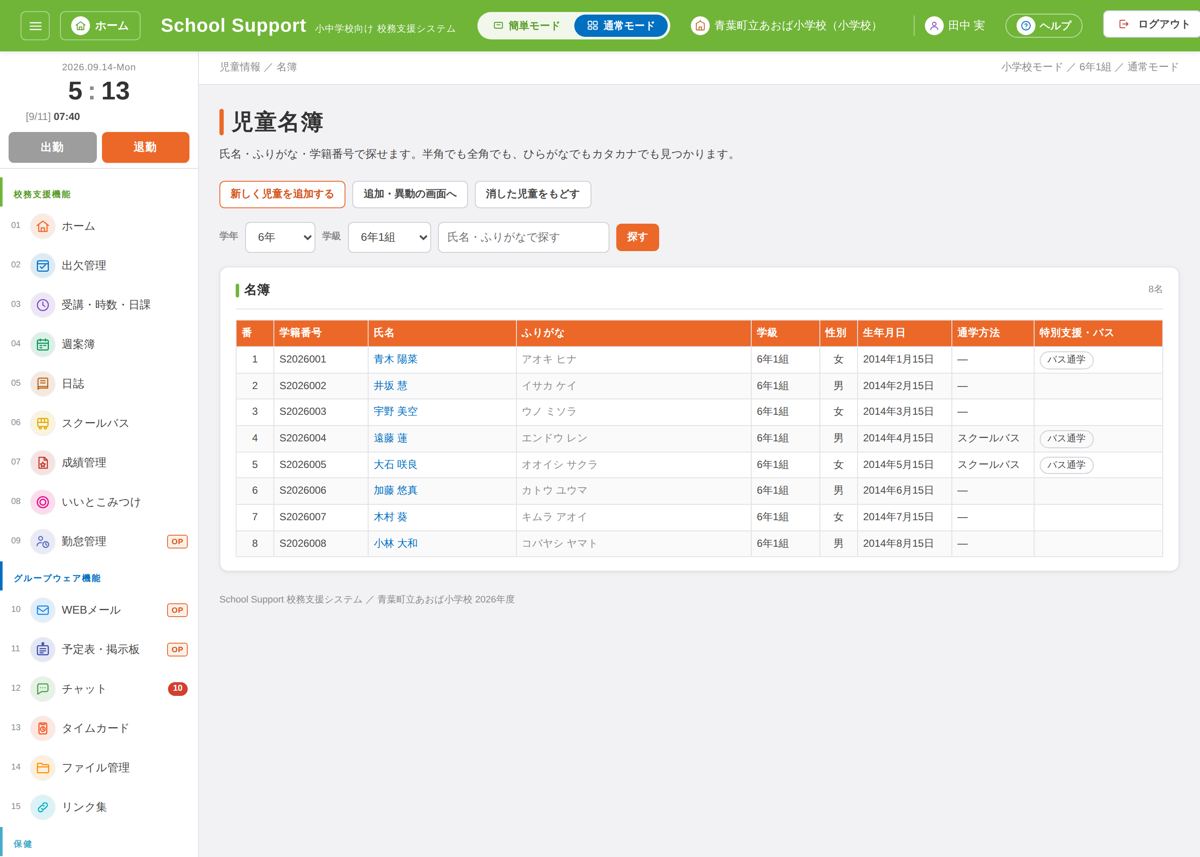
Task: Switch to 簡単モード
Action: tap(527, 25)
